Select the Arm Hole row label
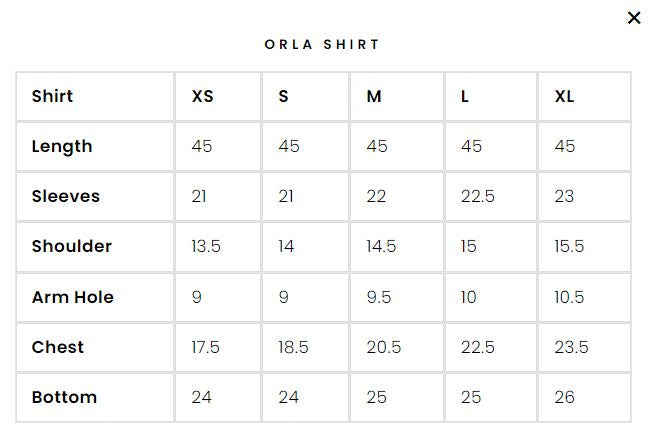Image resolution: width=651 pixels, height=435 pixels. [72, 298]
